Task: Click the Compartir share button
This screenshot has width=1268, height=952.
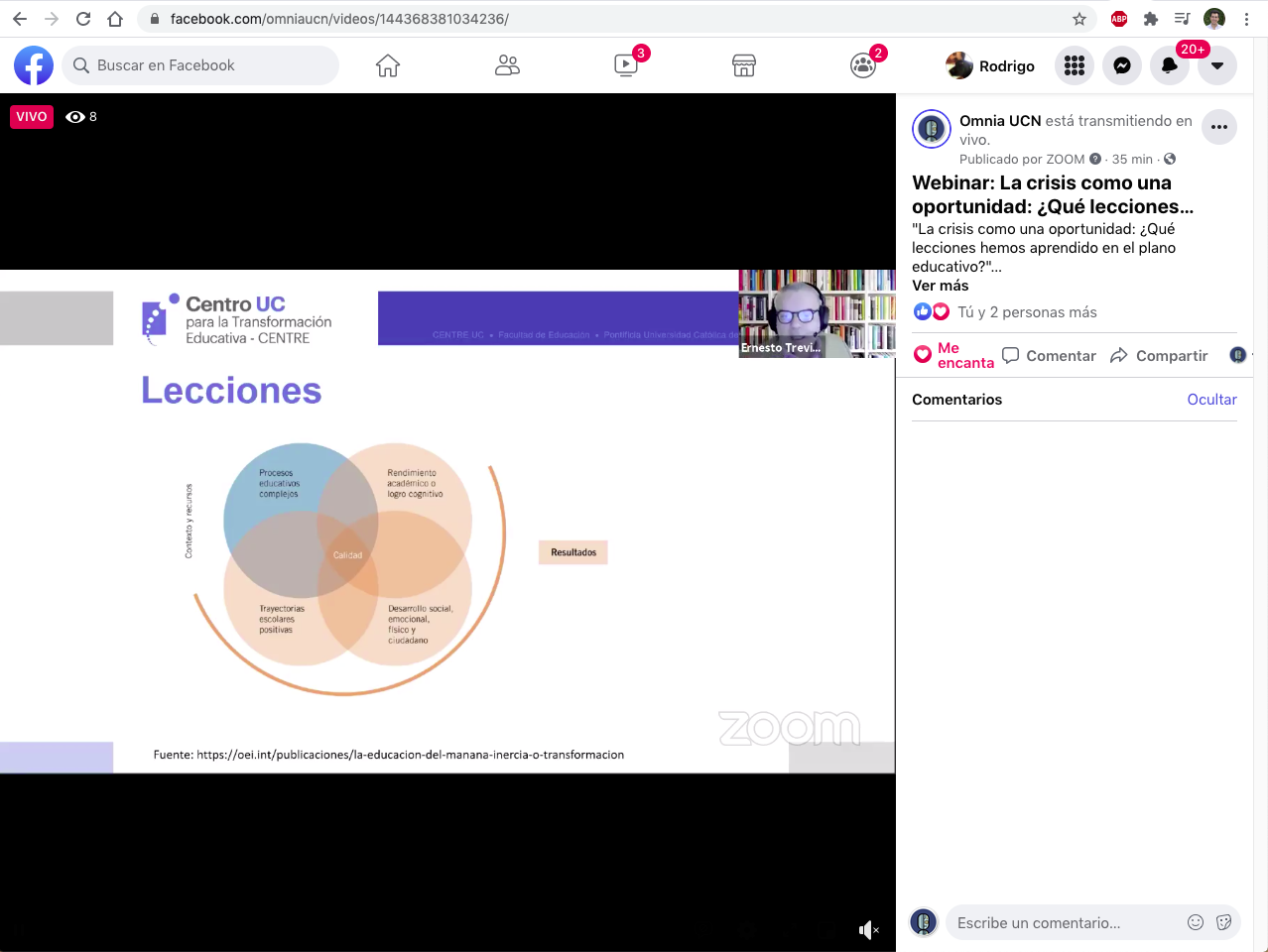Action: (1159, 356)
